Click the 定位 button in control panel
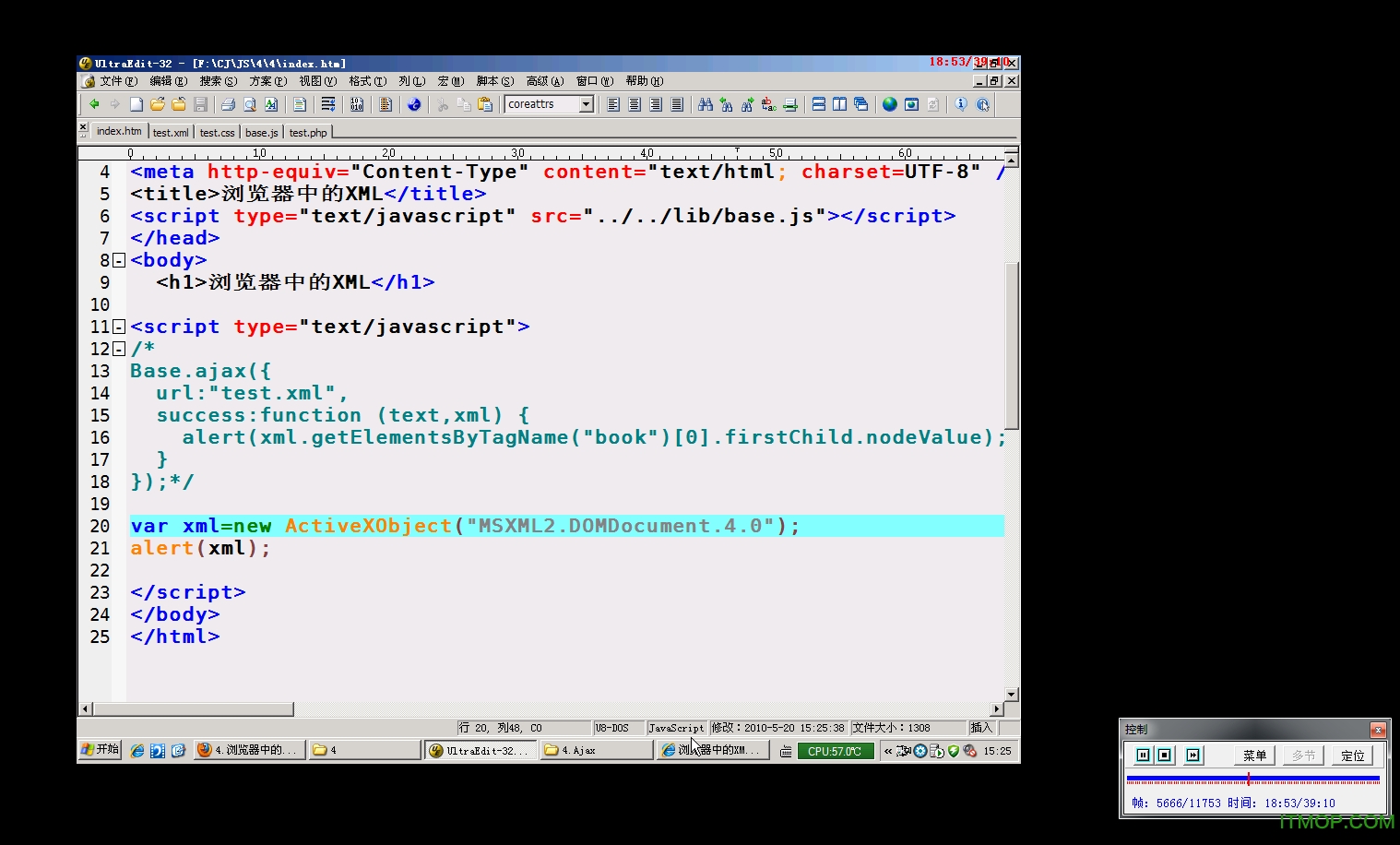The width and height of the screenshot is (1400, 845). tap(1353, 756)
